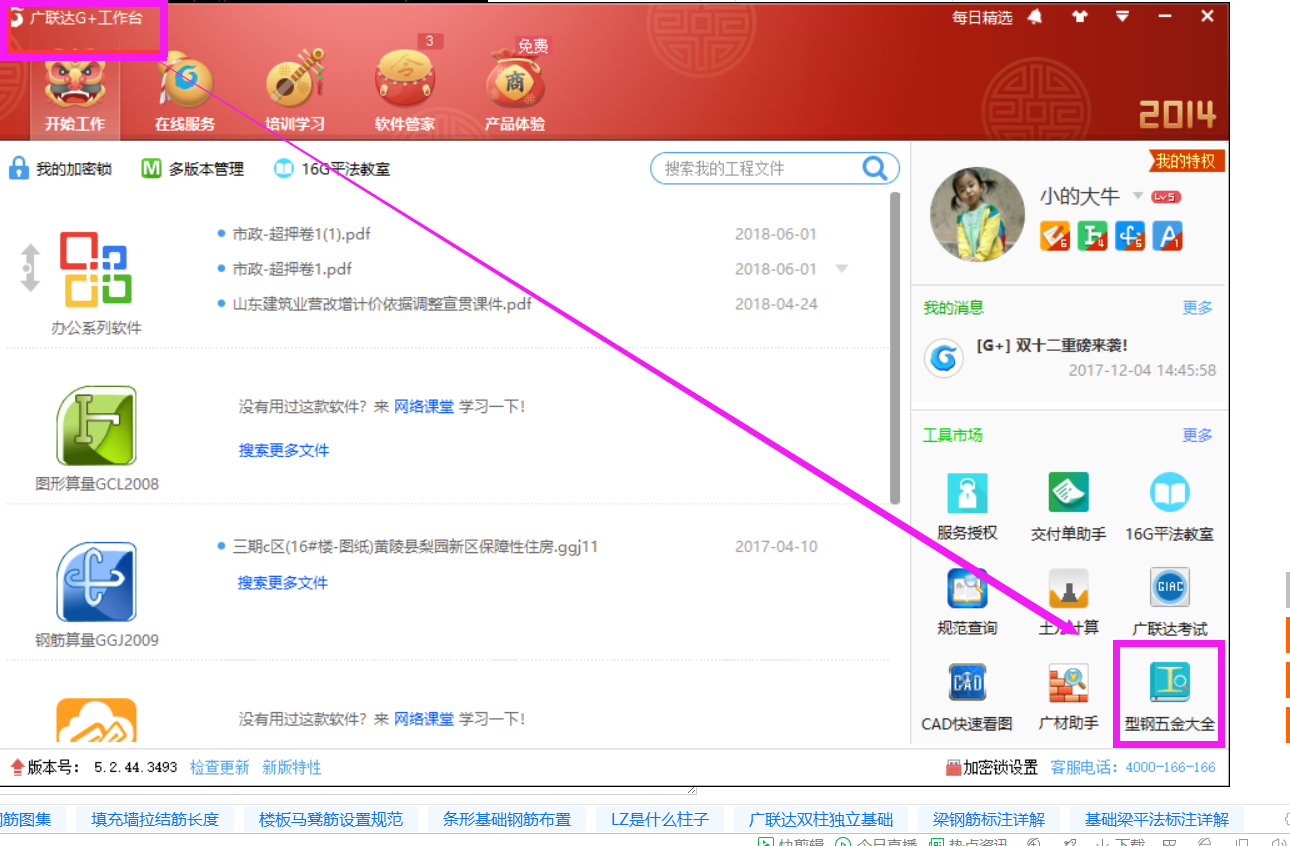Click the 4000-166-166 service phone number

point(1170,768)
